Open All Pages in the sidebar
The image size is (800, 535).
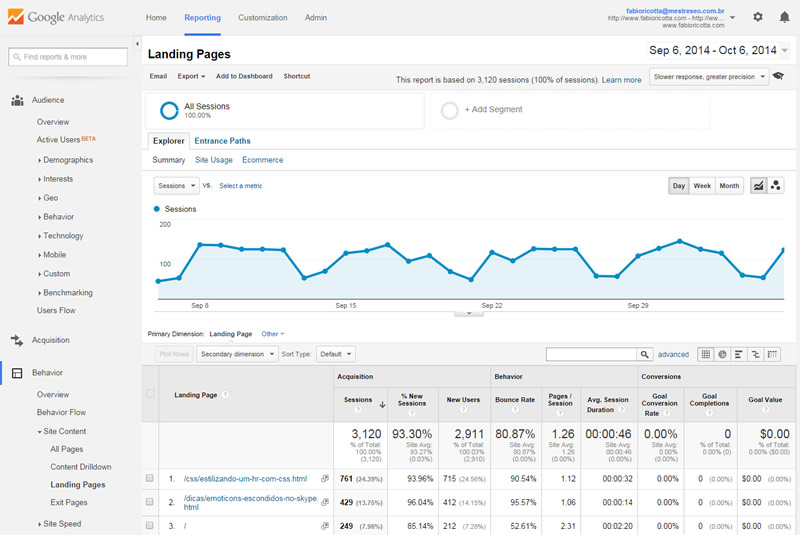pos(67,449)
